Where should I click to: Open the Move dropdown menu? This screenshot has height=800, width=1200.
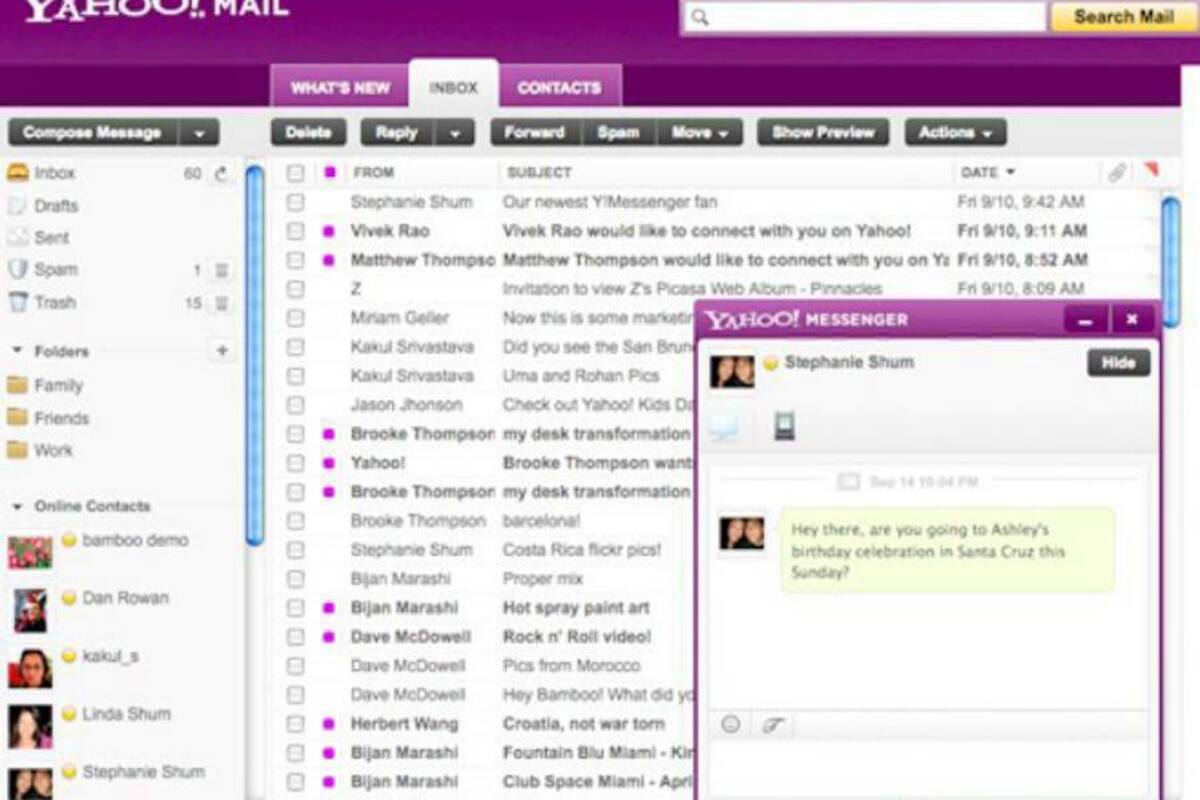(x=700, y=132)
